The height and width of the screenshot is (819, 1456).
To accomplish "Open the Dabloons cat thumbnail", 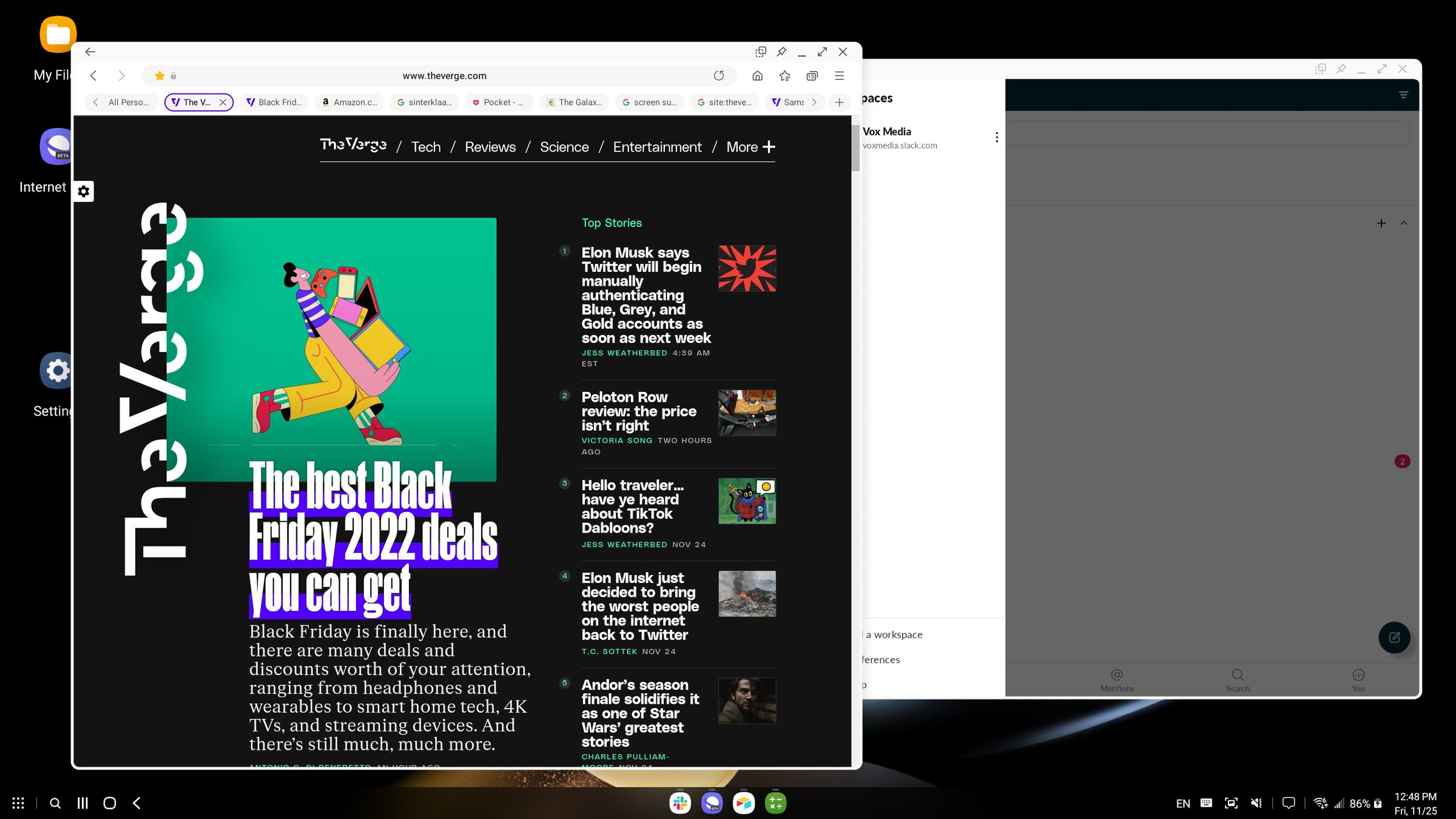I will click(x=747, y=501).
